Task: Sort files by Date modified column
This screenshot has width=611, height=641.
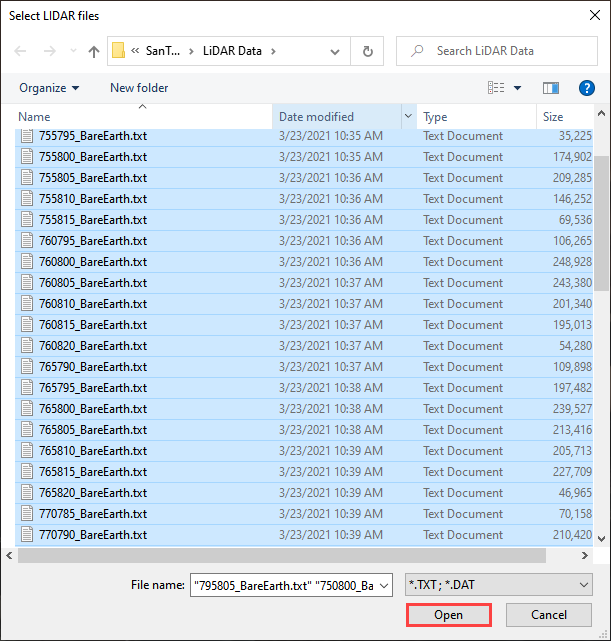Action: (x=338, y=117)
